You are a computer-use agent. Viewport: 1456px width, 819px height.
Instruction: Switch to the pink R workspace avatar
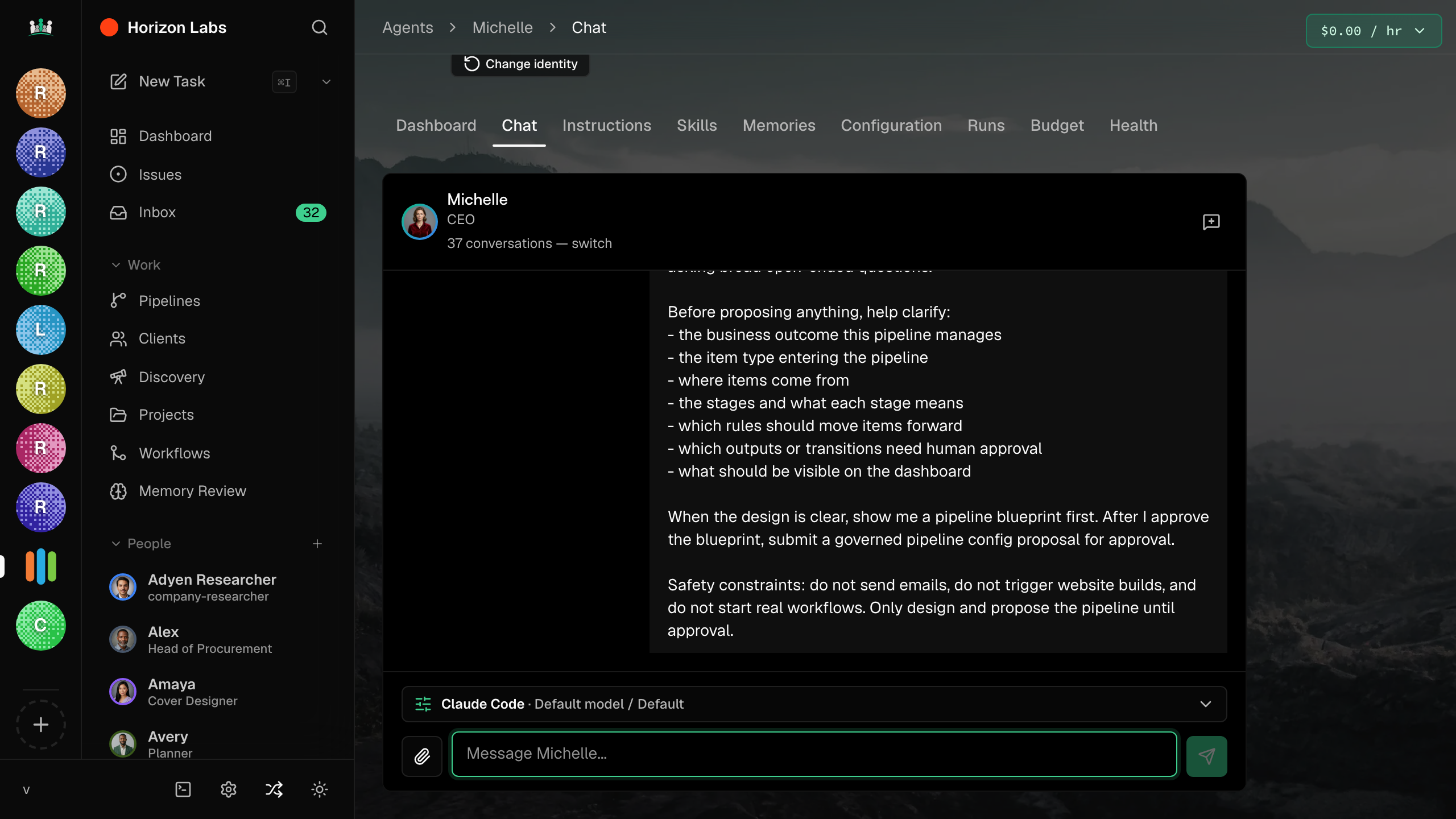tap(41, 448)
